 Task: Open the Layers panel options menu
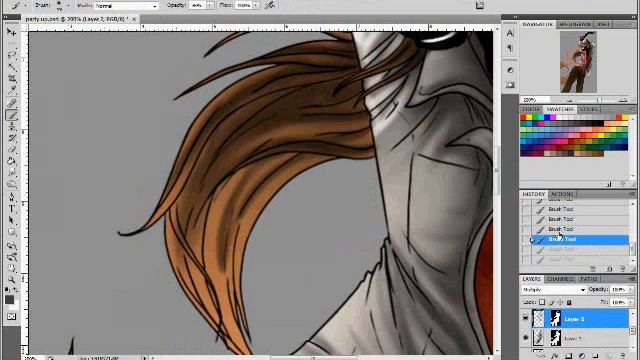point(632,279)
